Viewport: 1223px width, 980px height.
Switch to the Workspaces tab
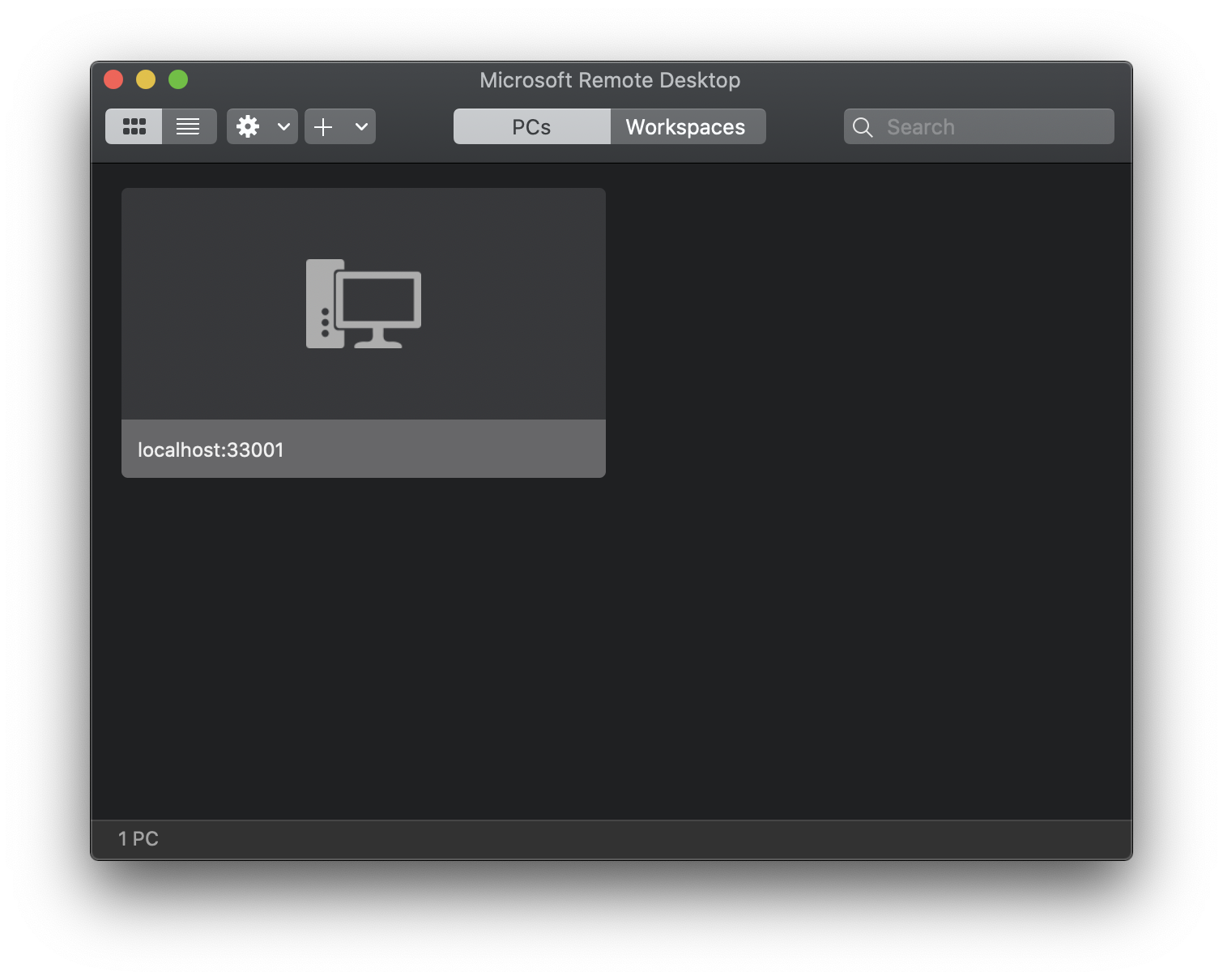point(688,126)
